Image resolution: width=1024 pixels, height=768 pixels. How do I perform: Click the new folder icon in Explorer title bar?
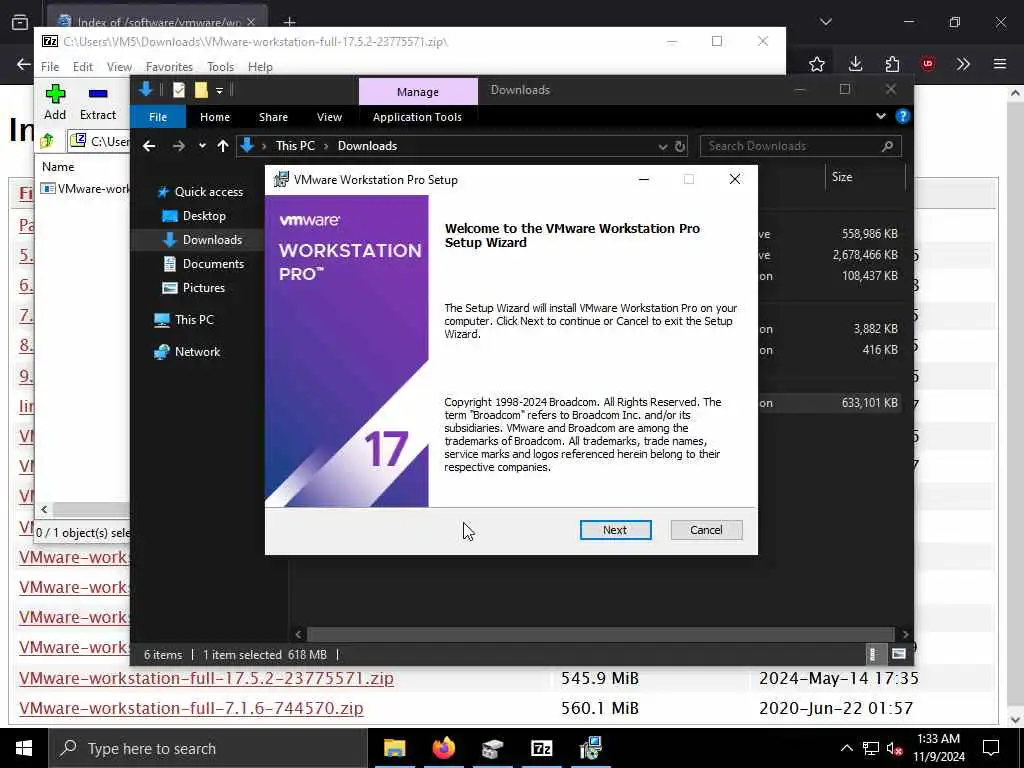point(201,90)
